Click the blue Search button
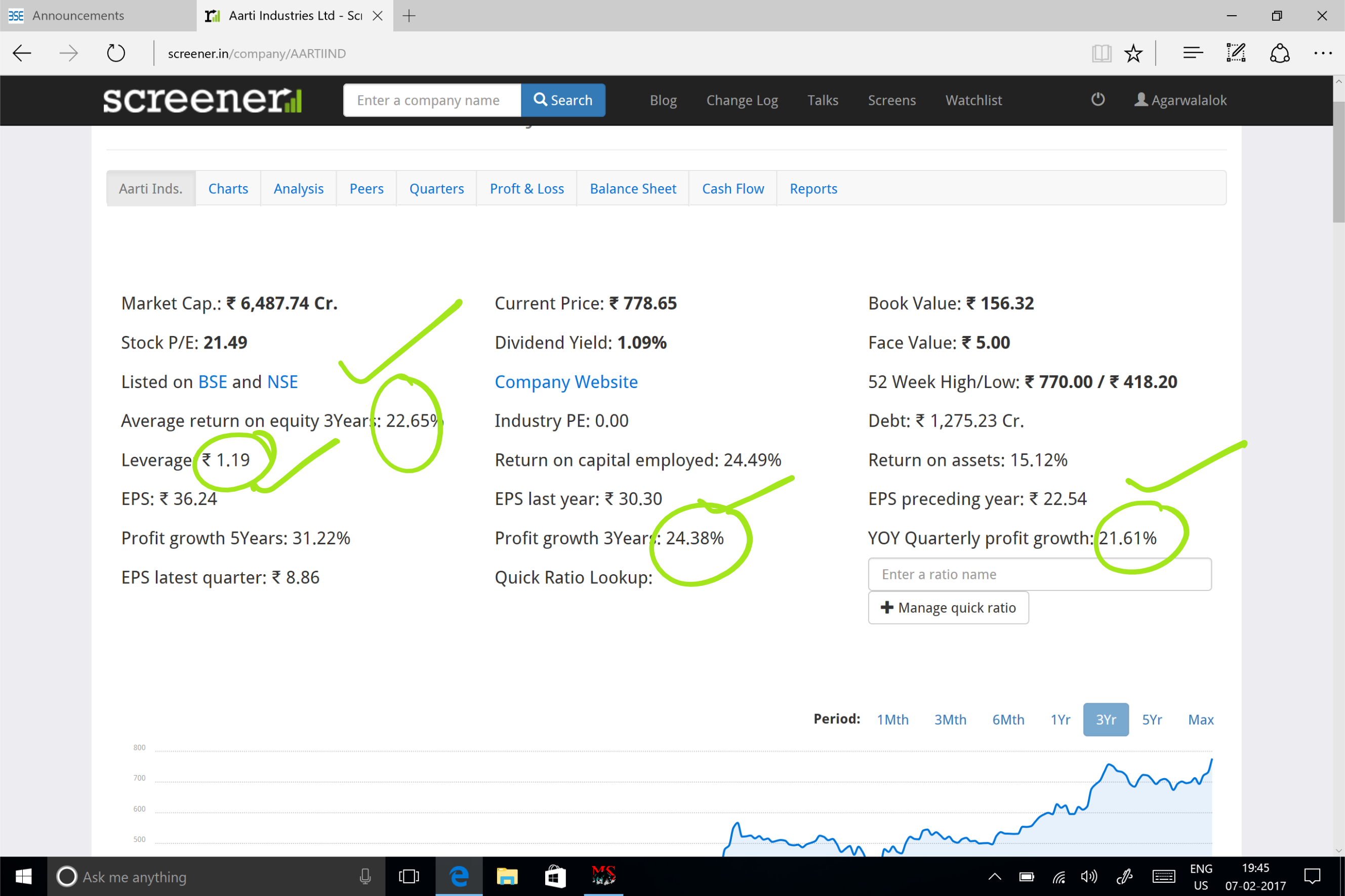The image size is (1345, 896). pos(563,100)
